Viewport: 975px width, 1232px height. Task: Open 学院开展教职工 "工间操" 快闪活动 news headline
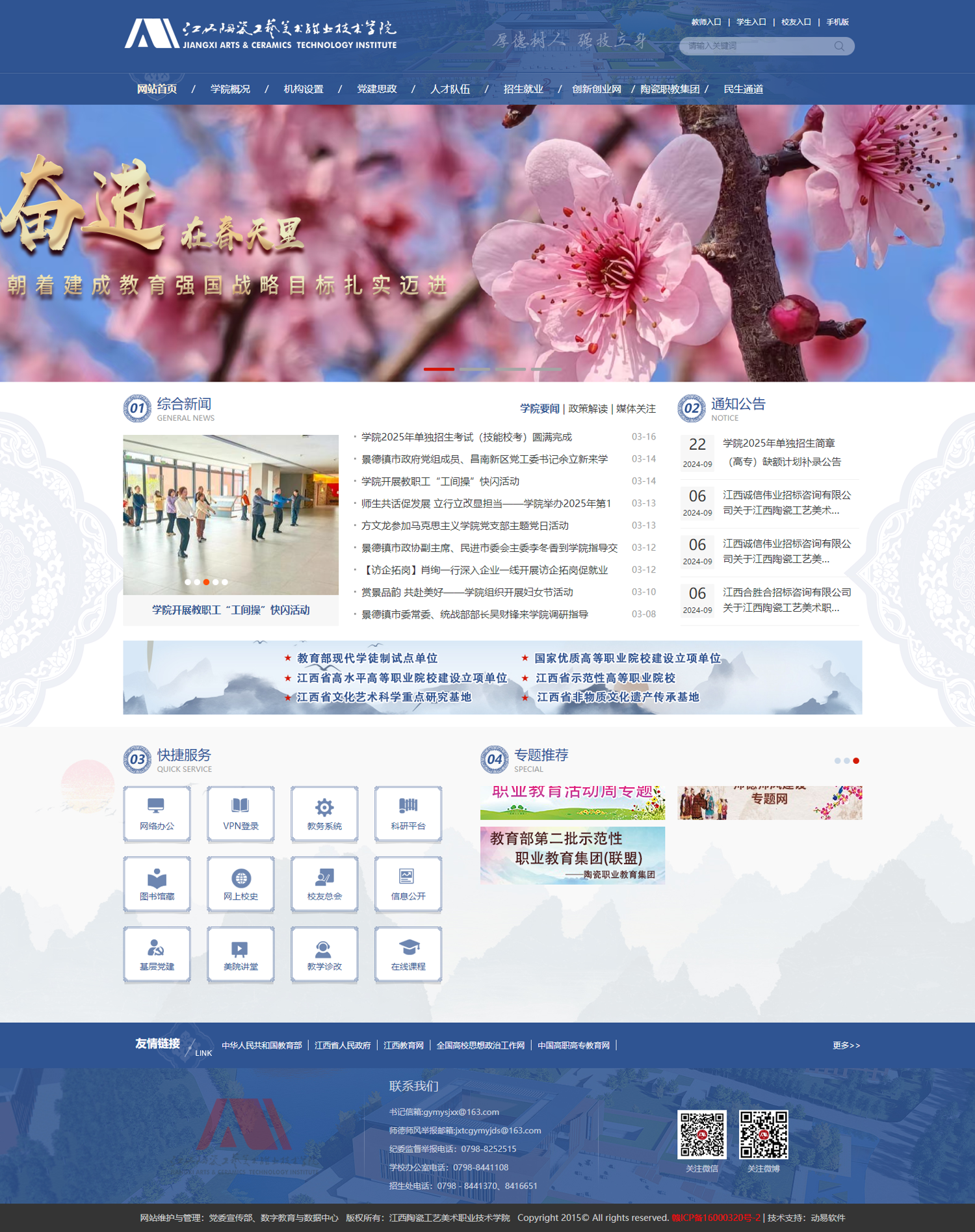(440, 482)
